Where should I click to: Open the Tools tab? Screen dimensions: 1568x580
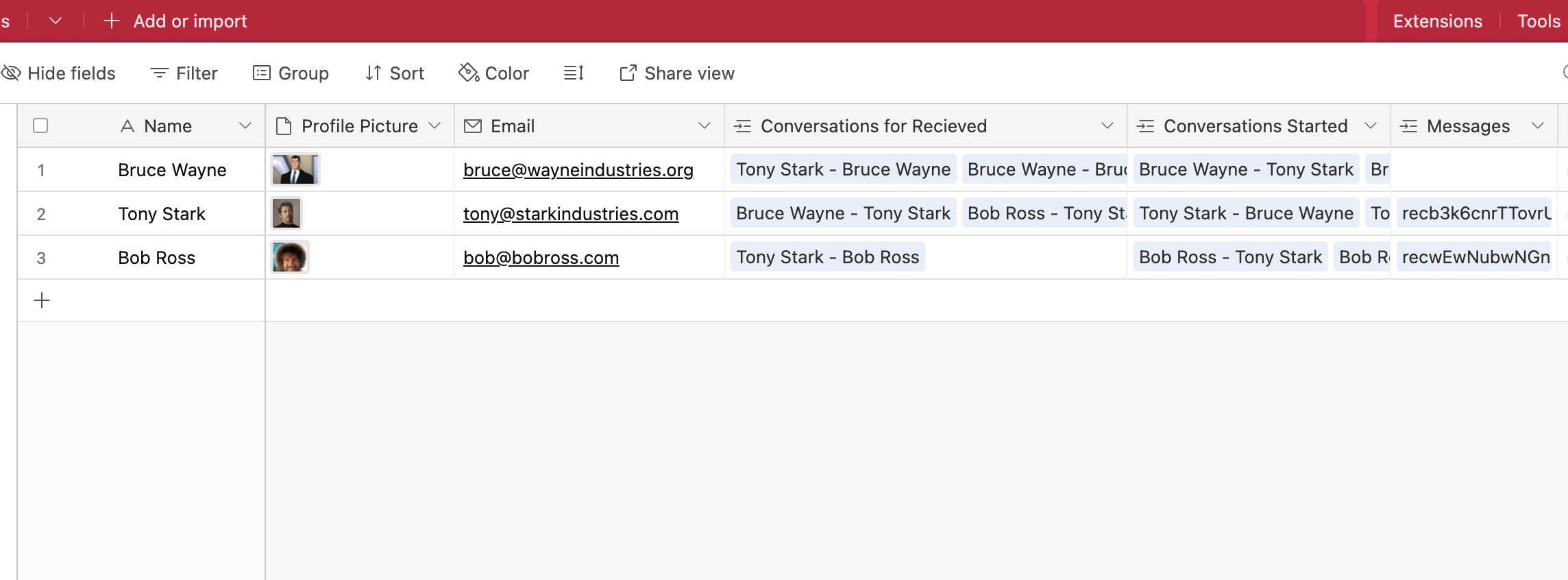tap(1539, 21)
